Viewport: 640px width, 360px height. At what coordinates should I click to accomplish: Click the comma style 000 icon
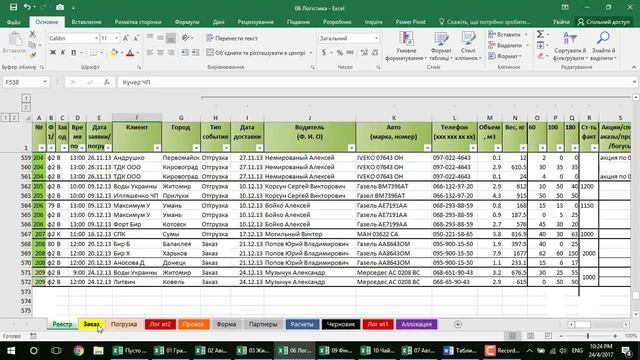350,53
